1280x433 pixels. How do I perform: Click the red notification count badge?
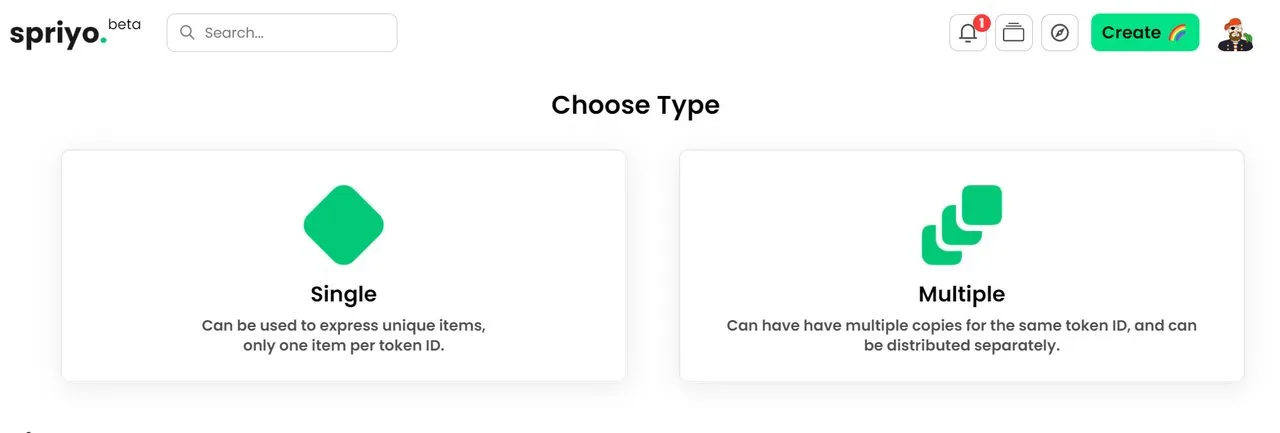[981, 22]
